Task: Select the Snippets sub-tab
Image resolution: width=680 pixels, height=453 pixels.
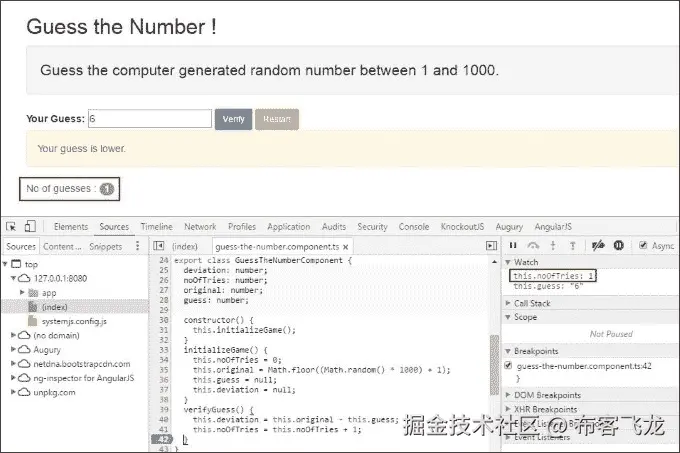Action: coord(105,246)
